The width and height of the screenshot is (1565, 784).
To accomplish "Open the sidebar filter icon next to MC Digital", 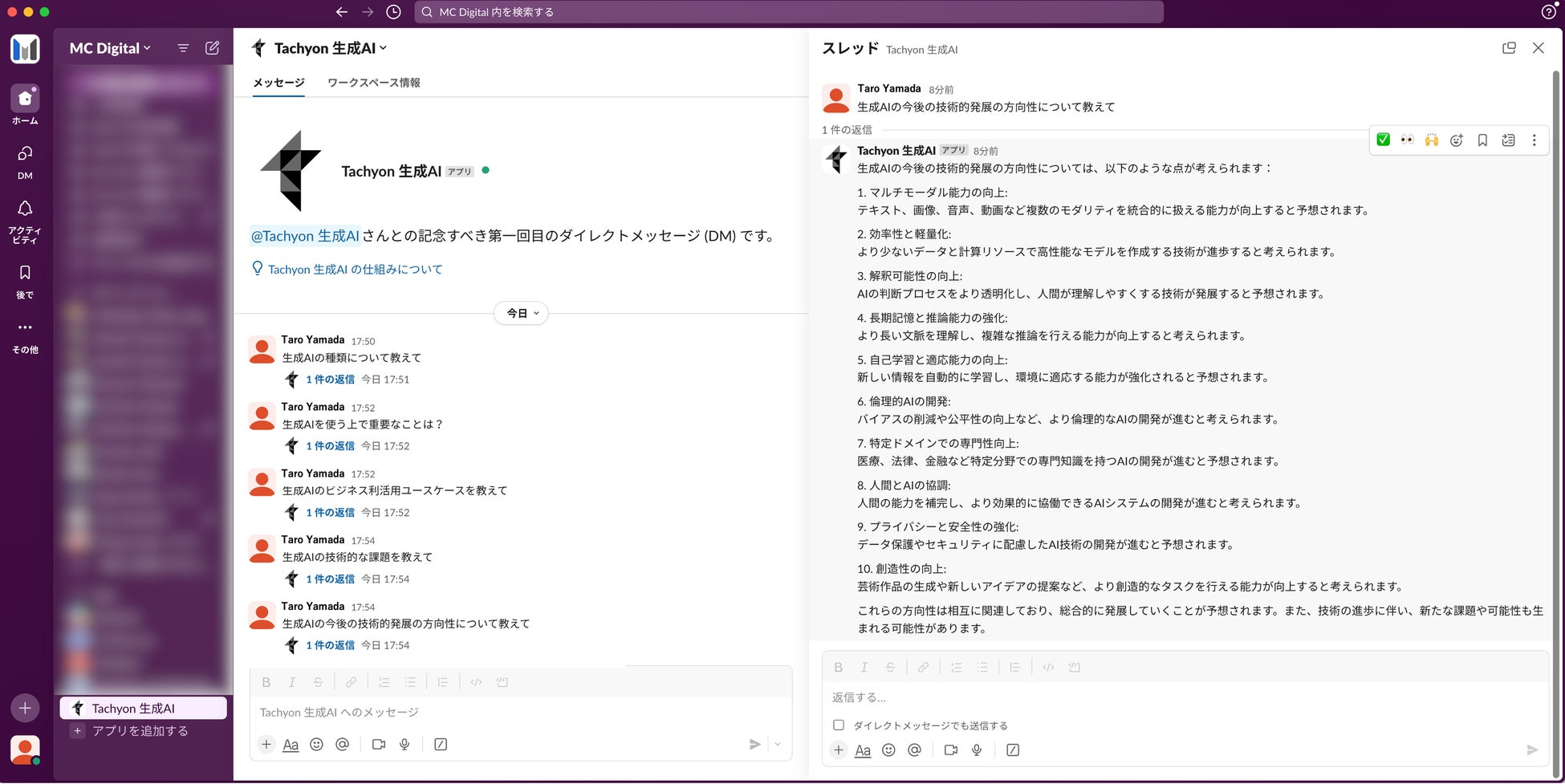I will point(183,48).
